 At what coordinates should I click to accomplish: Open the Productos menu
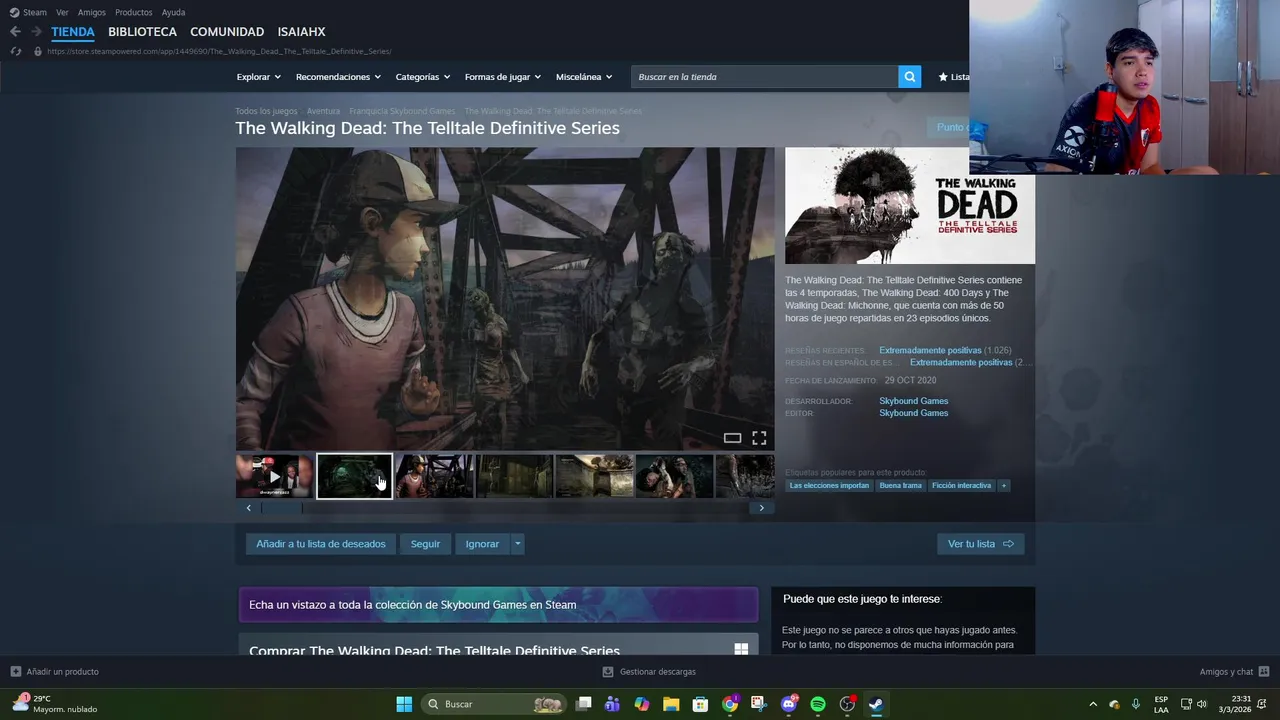tap(134, 12)
